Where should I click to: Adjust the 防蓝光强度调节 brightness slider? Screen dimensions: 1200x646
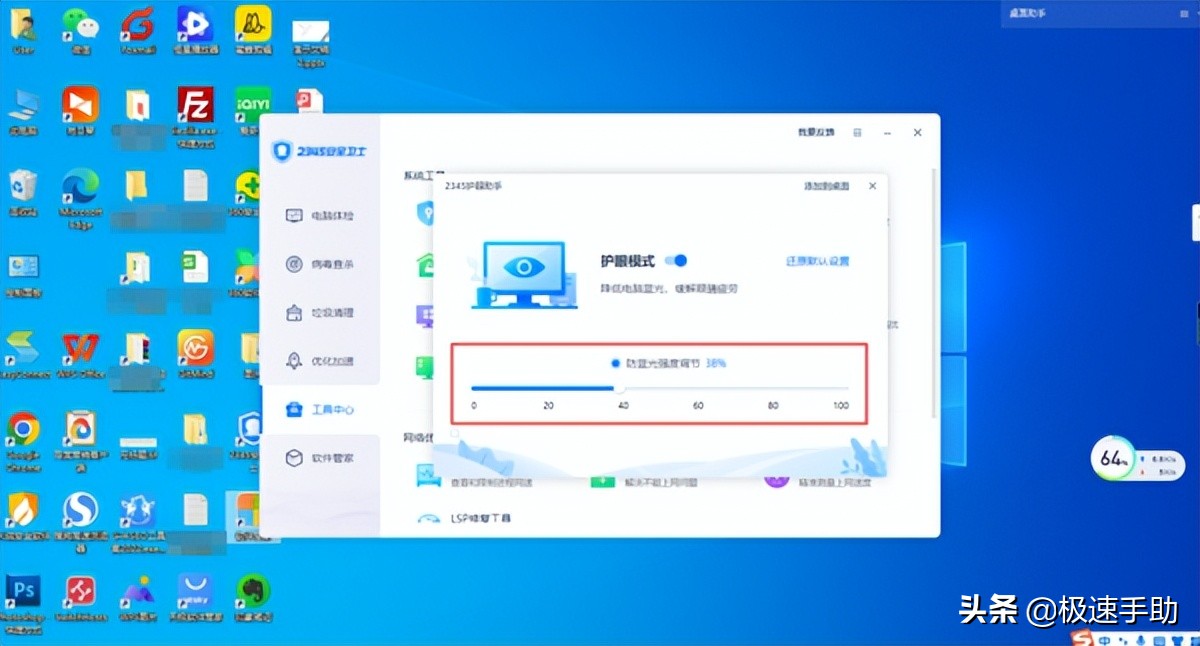(618, 388)
